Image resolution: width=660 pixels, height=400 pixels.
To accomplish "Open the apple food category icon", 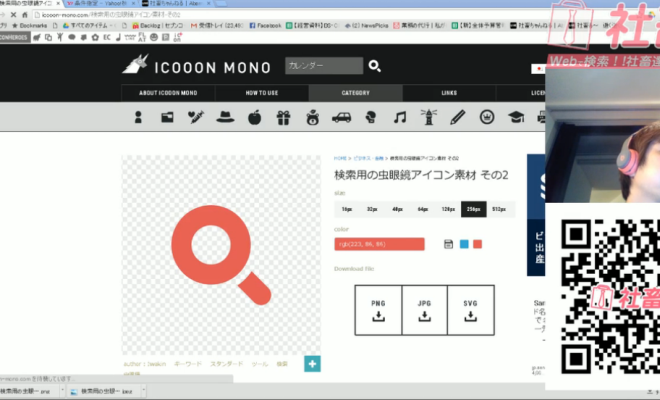I will point(253,117).
